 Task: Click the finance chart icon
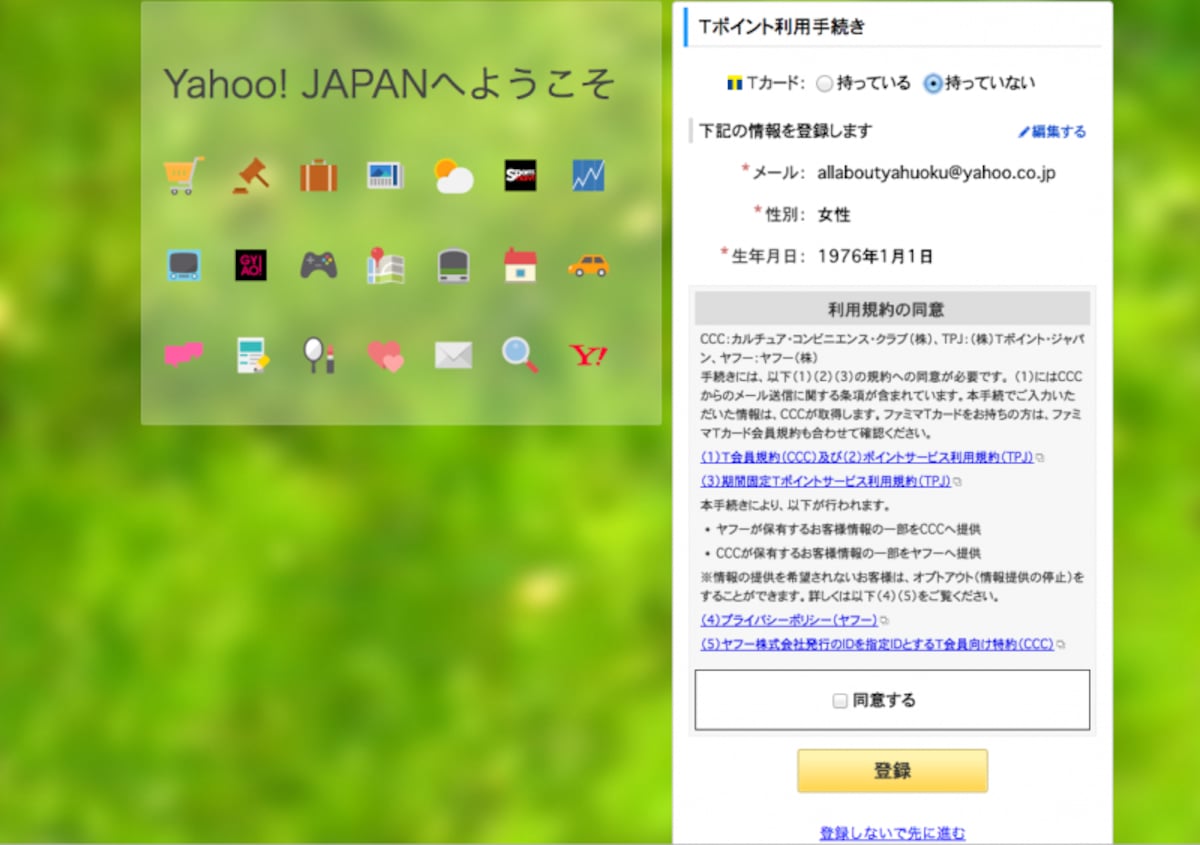tap(588, 176)
